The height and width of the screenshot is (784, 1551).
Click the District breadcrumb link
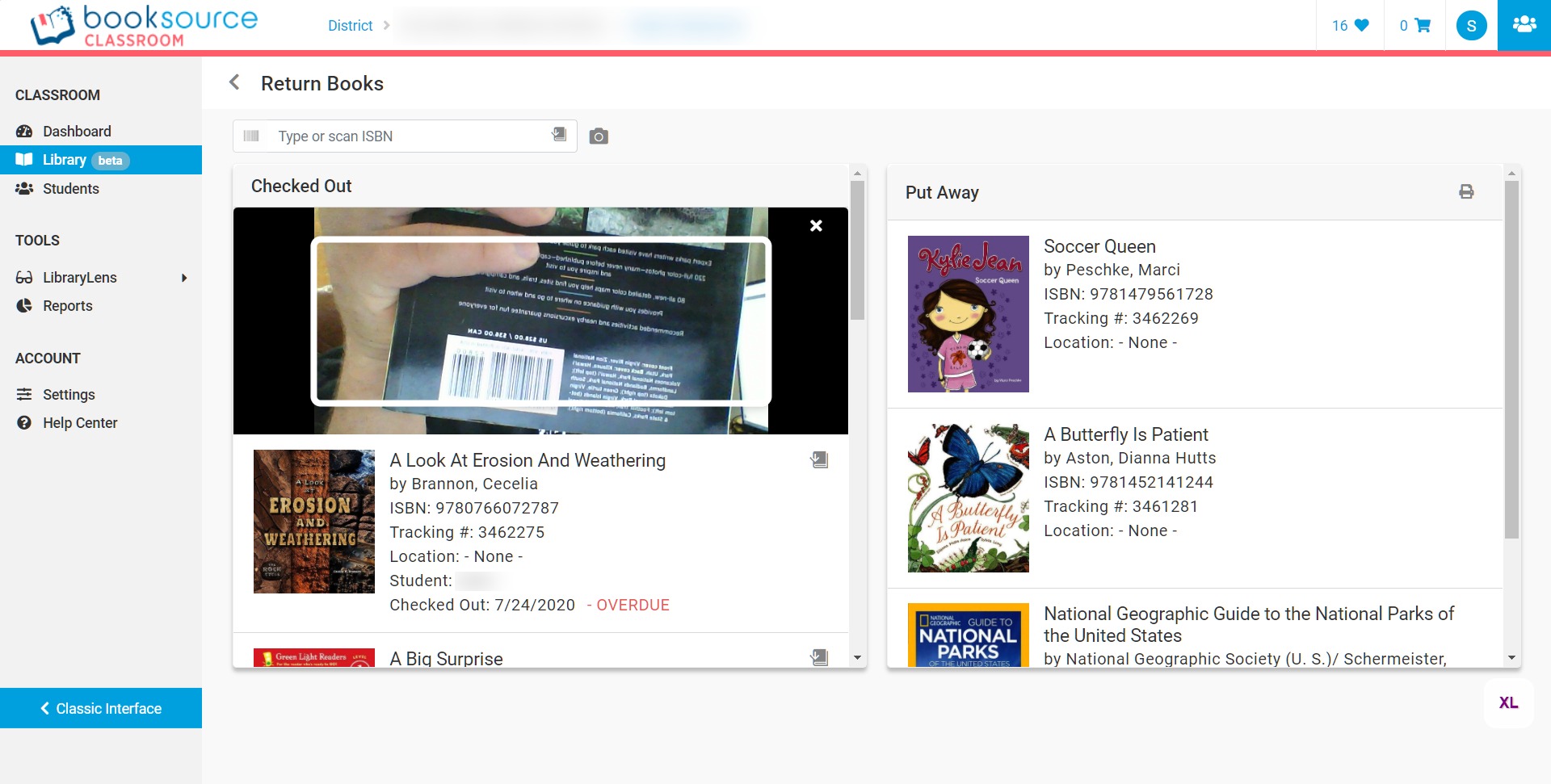tap(350, 26)
